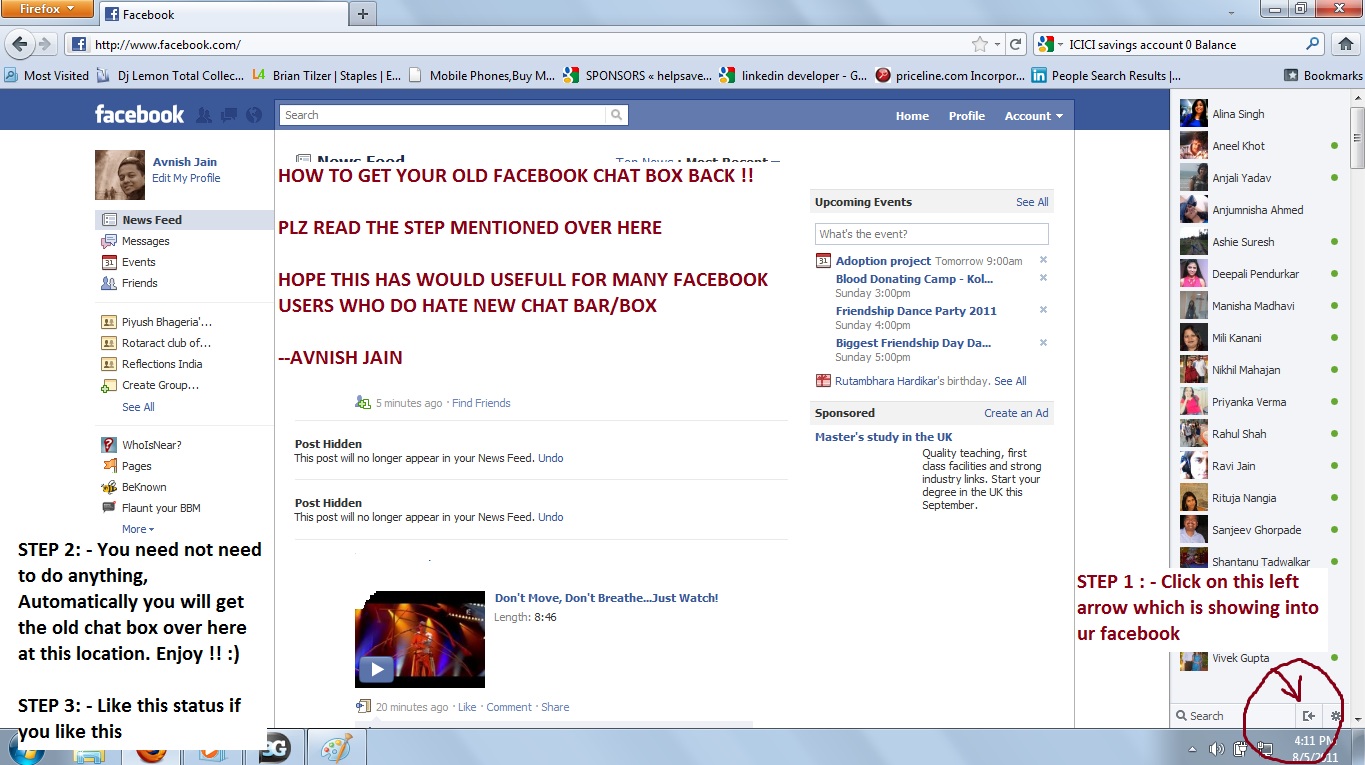Click the volume icon in system tray

click(x=1216, y=748)
